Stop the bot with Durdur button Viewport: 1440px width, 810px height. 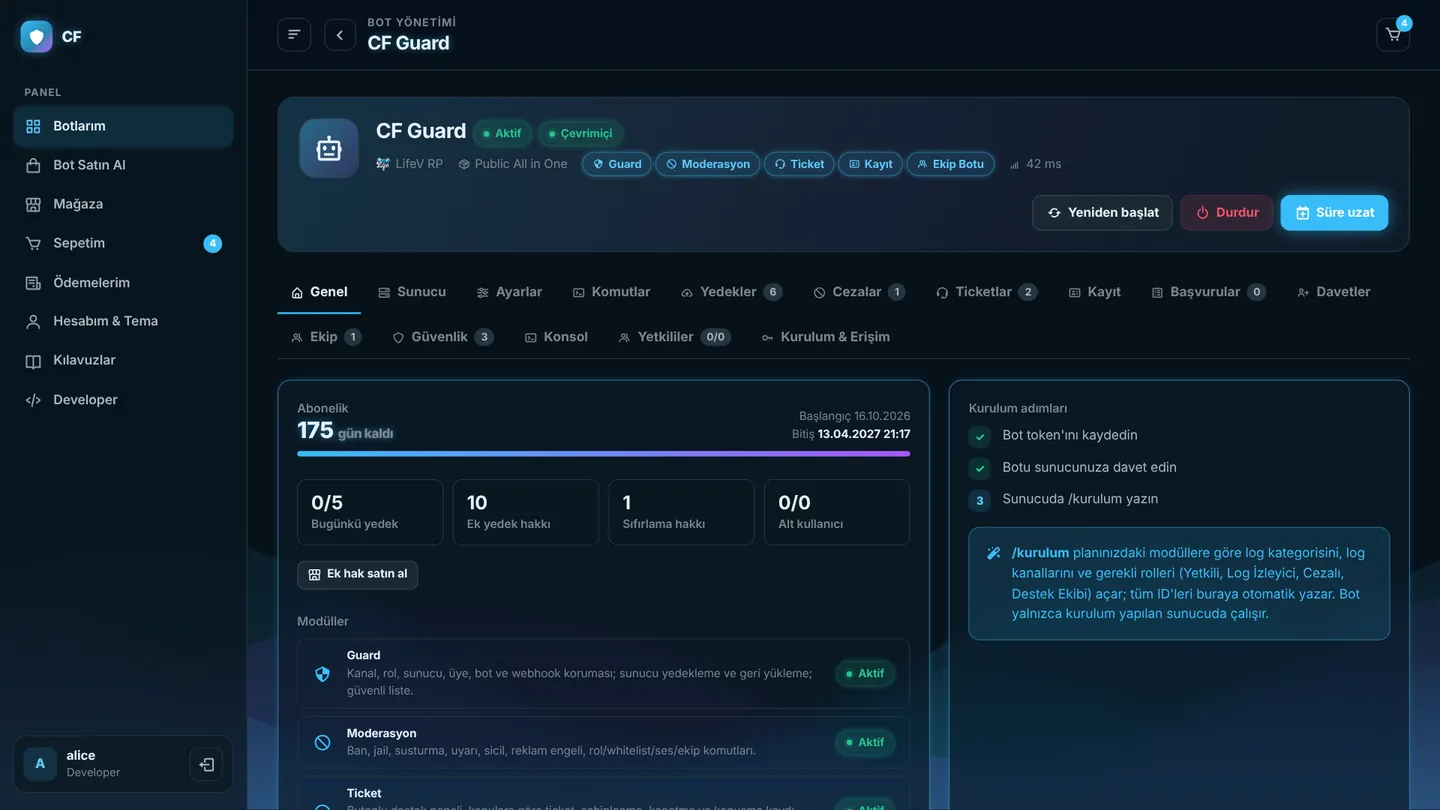pos(1227,213)
